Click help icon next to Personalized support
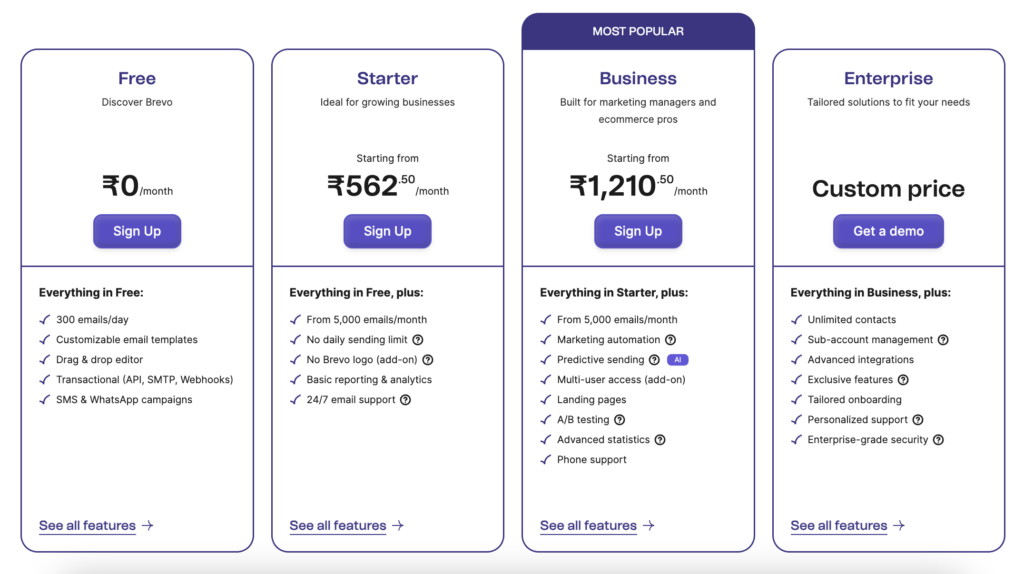The image size is (1024, 574). 918,420
